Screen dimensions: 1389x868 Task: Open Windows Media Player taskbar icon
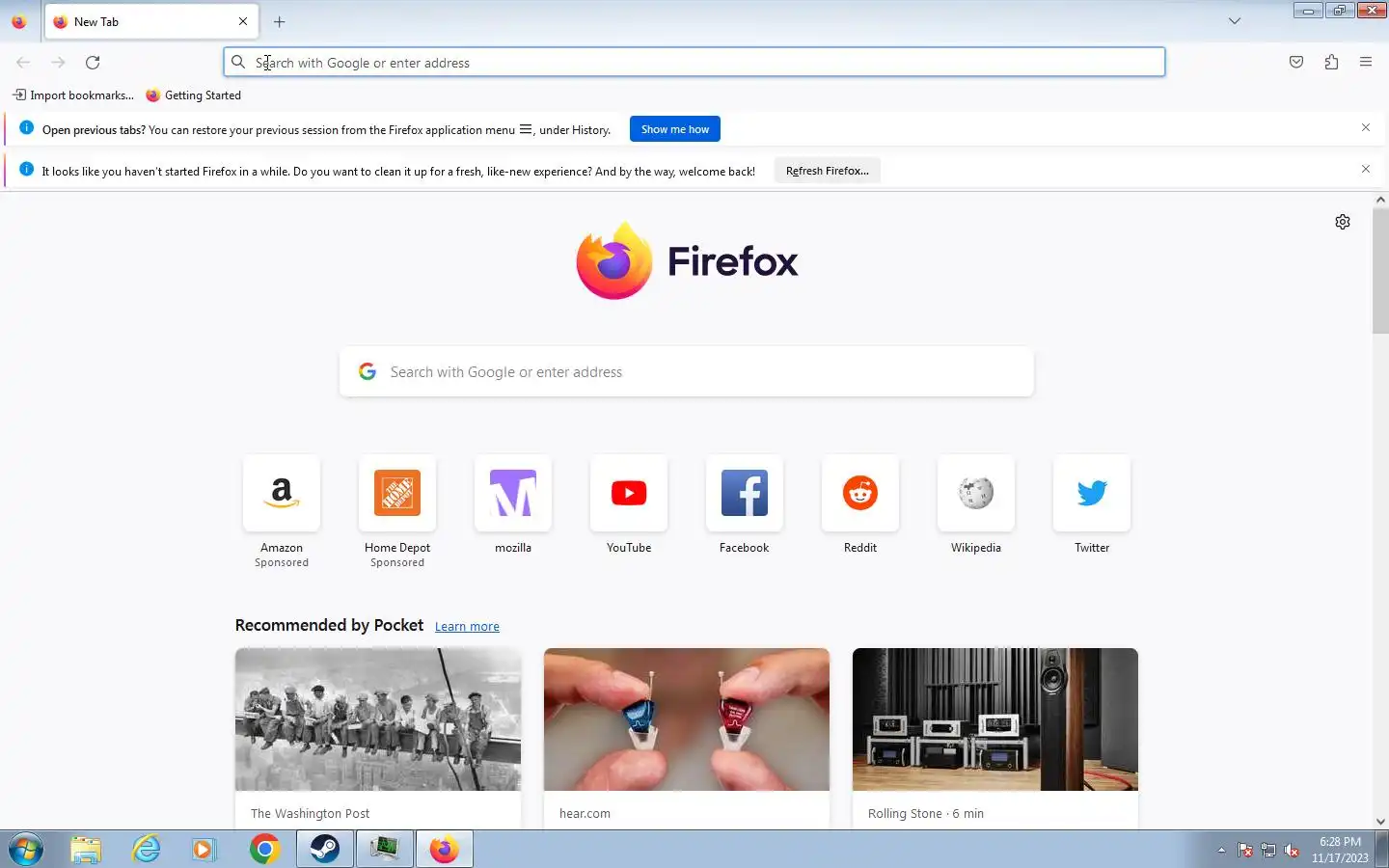coord(204,850)
